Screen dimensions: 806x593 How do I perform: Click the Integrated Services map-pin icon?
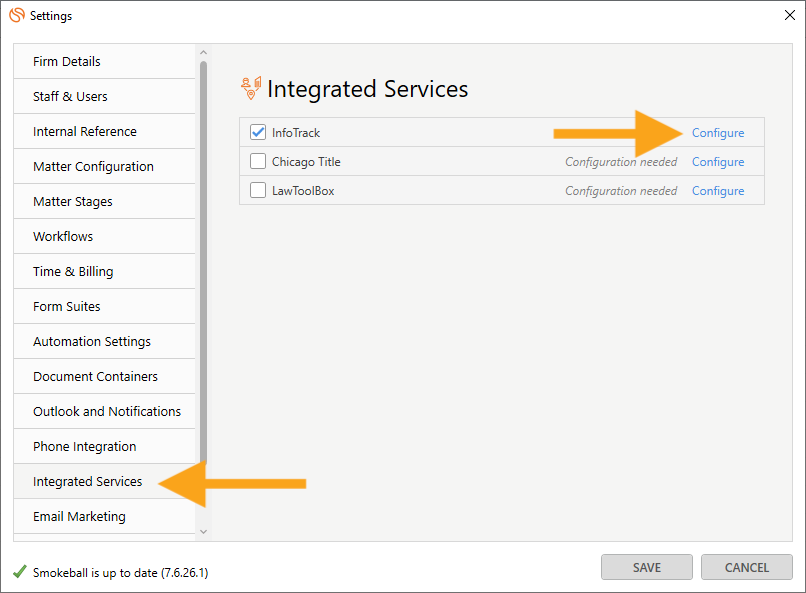(x=251, y=88)
